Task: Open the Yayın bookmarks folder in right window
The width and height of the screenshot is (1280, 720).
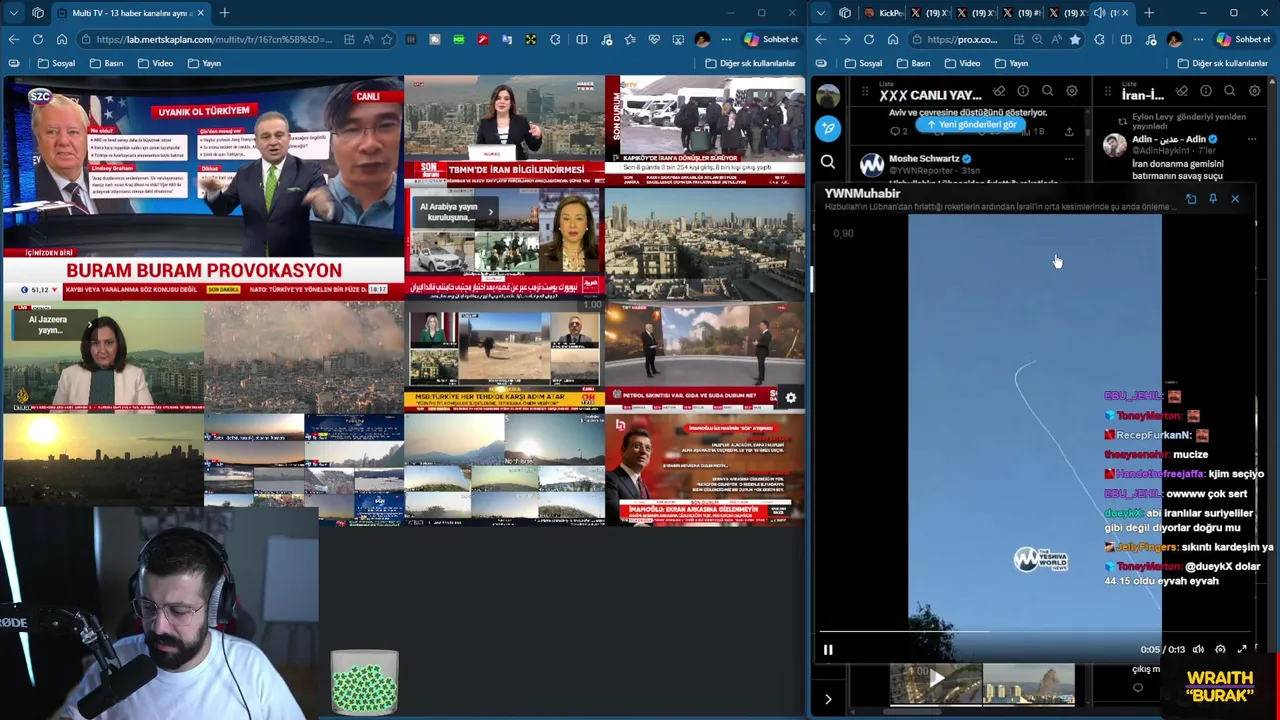Action: coord(1011,63)
